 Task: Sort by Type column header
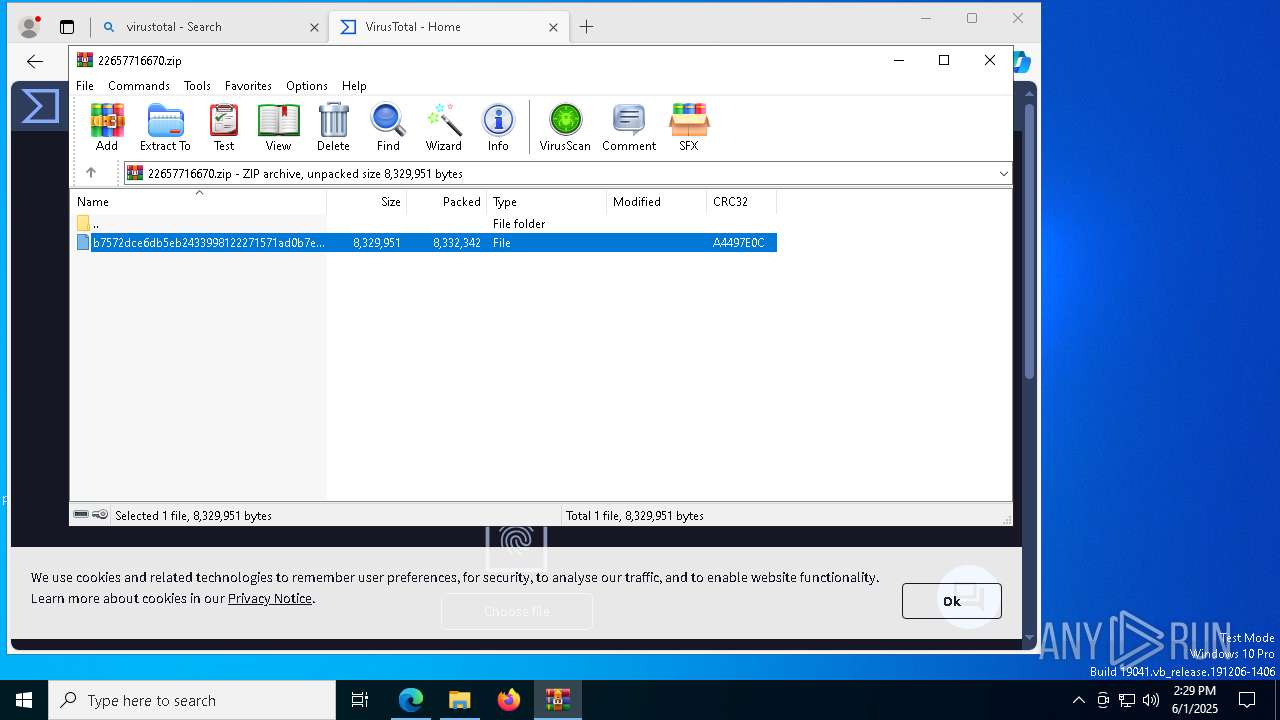(546, 202)
